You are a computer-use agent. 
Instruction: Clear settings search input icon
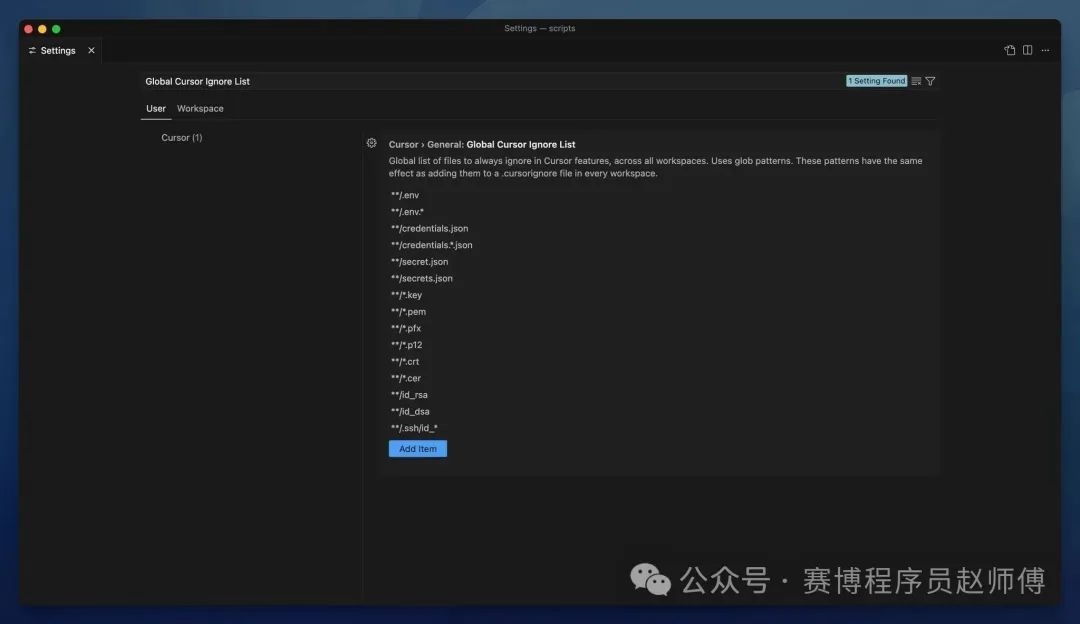[x=916, y=81]
